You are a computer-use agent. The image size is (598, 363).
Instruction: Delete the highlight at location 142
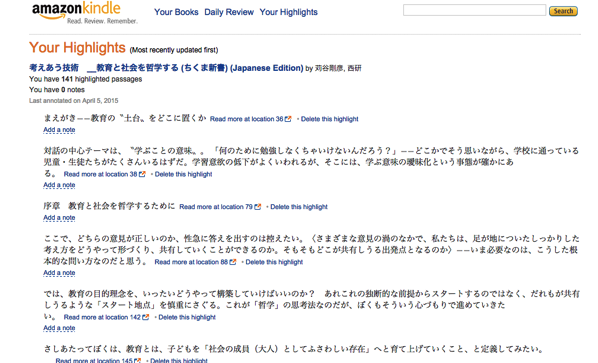click(x=187, y=317)
